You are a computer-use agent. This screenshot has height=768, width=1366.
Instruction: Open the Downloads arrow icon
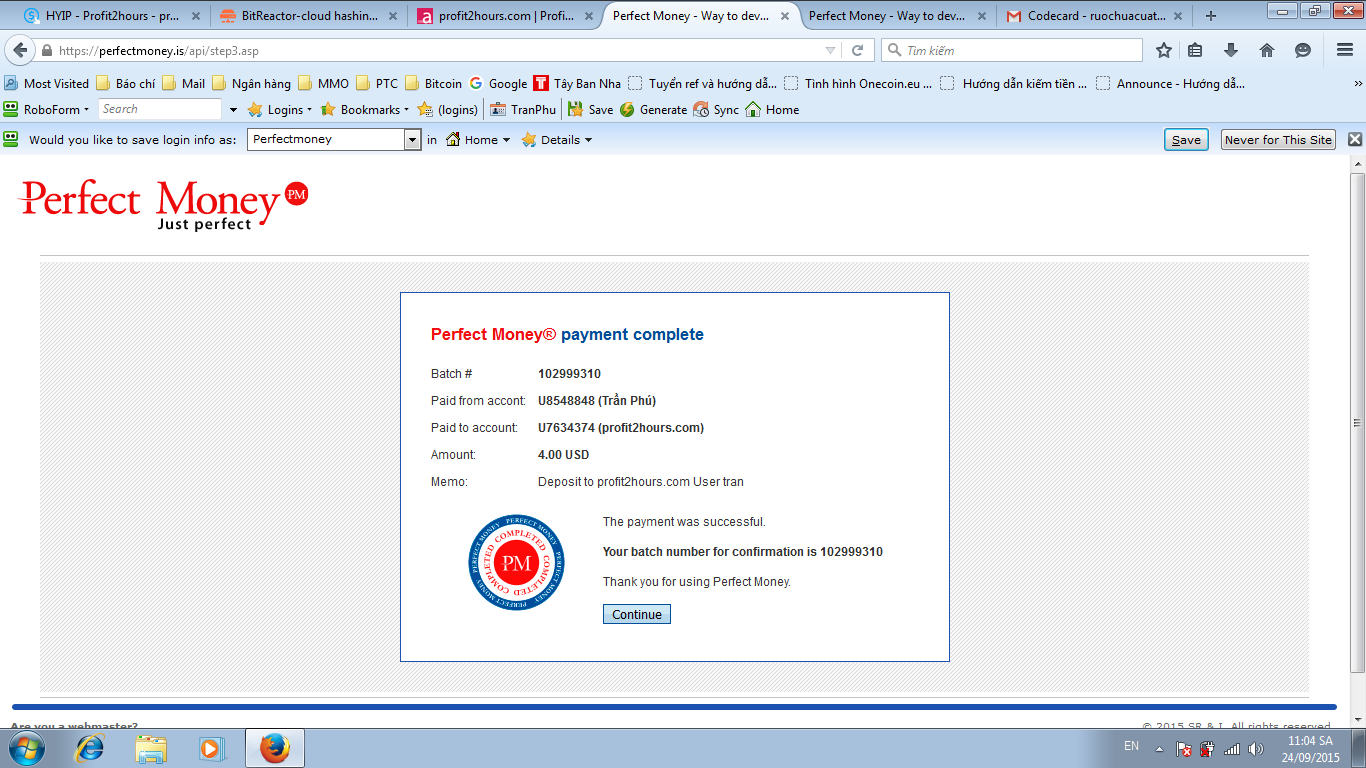click(1231, 50)
